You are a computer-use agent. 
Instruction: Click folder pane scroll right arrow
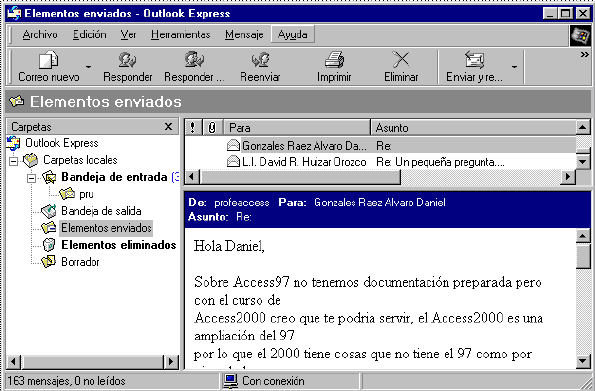click(171, 362)
